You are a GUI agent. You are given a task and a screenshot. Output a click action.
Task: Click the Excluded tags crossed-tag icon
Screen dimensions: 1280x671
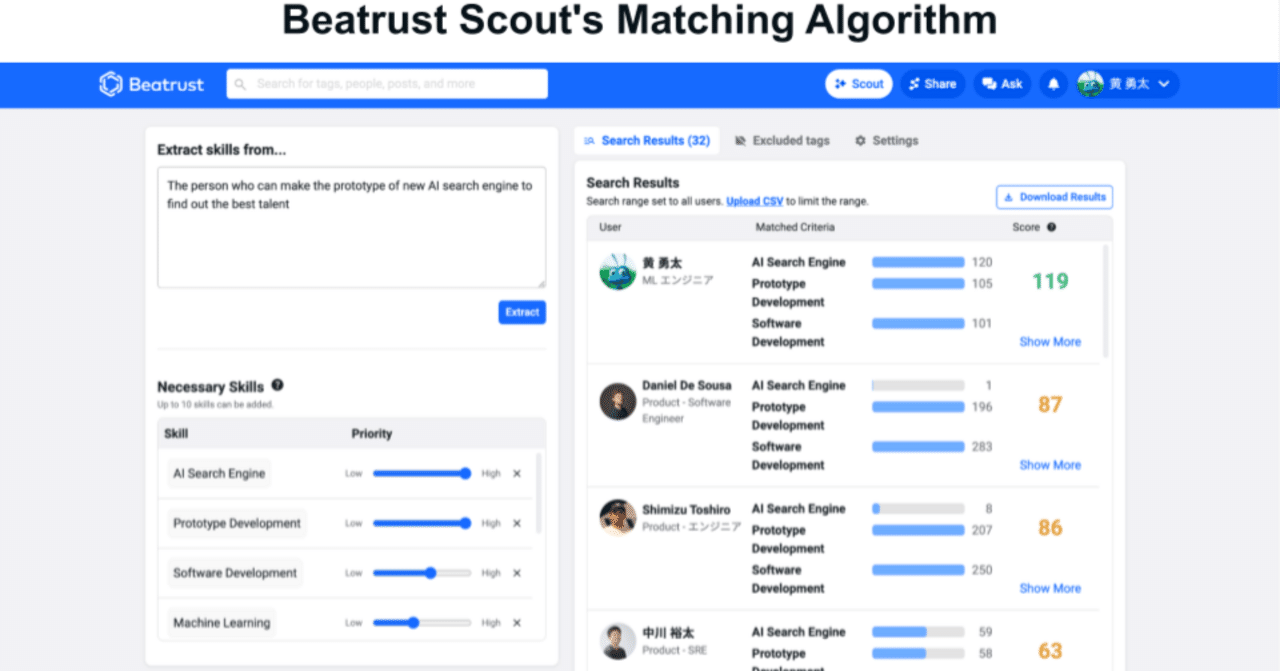pos(741,141)
